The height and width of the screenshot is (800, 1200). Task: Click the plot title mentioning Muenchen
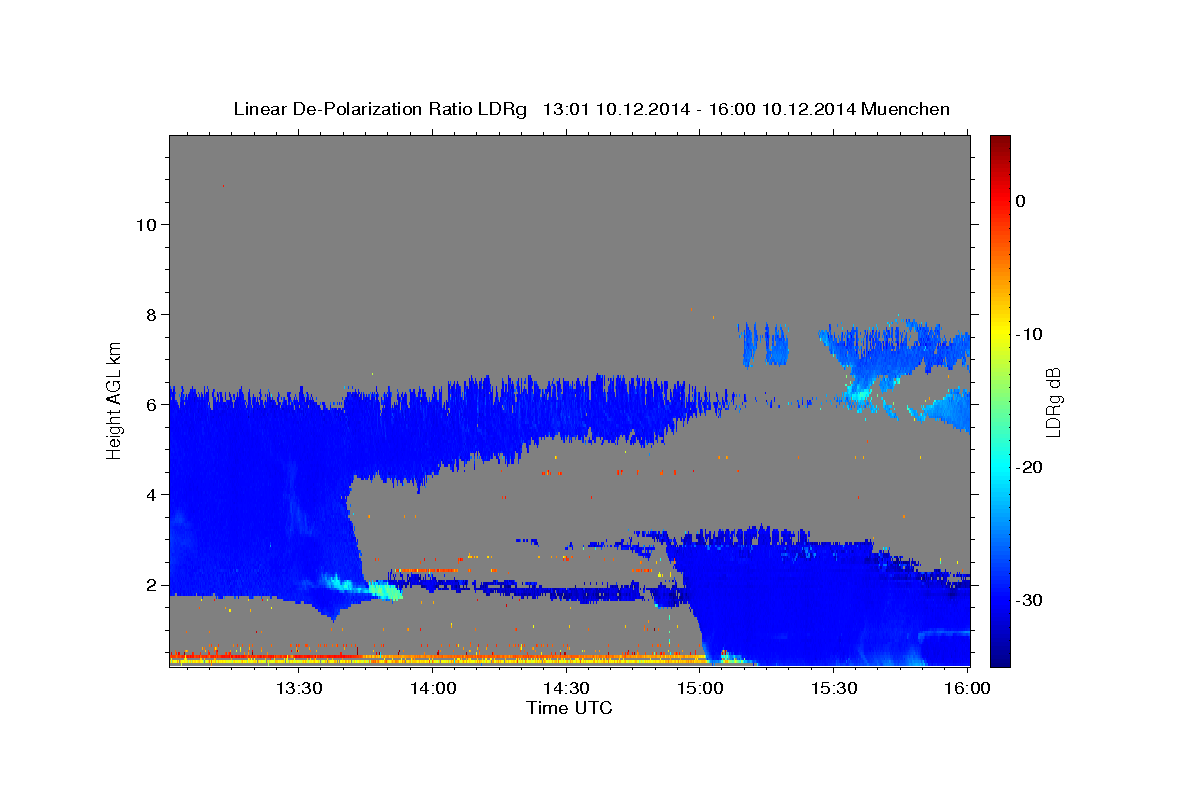(591, 109)
